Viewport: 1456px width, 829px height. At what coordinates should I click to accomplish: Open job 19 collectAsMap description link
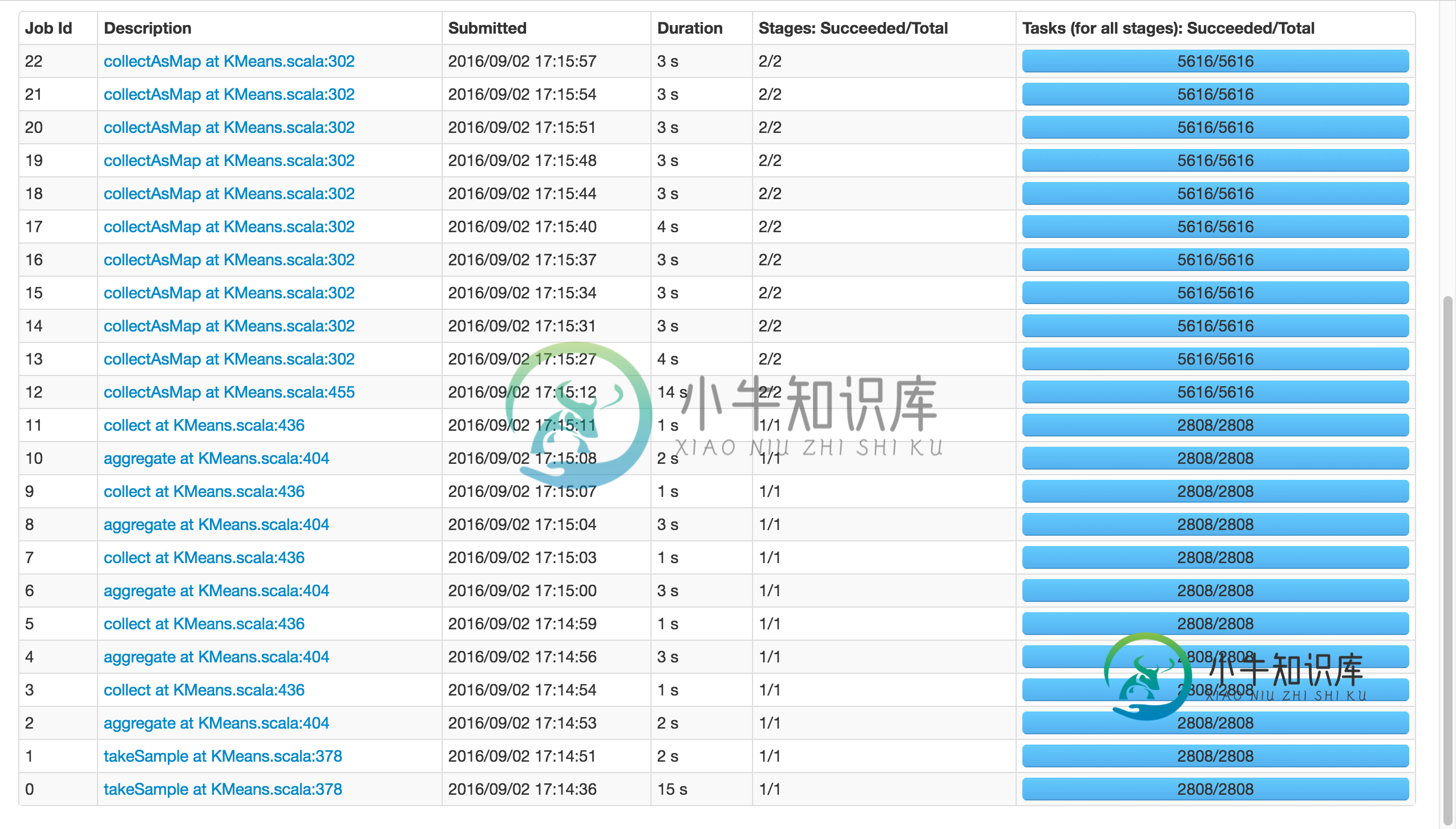pos(229,160)
